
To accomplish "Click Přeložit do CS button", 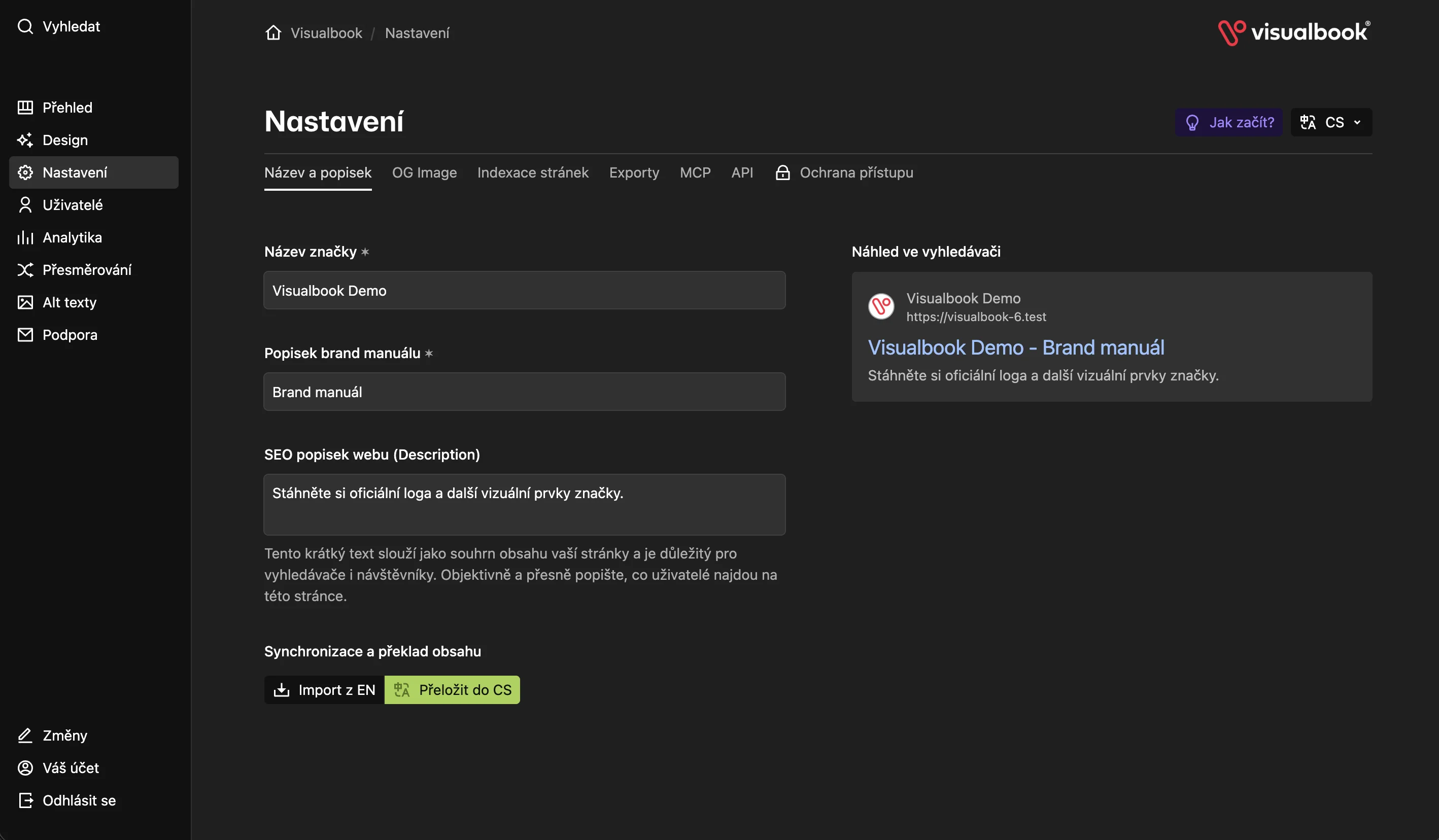I will pyautogui.click(x=452, y=690).
